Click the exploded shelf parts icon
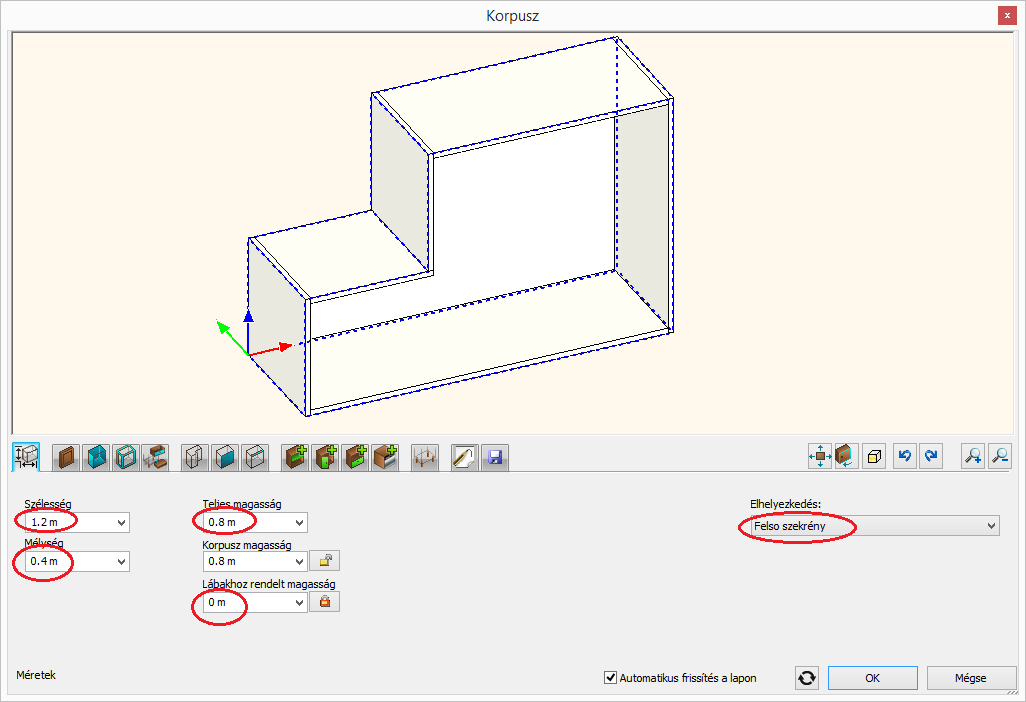The height and width of the screenshot is (702, 1026). [155, 457]
